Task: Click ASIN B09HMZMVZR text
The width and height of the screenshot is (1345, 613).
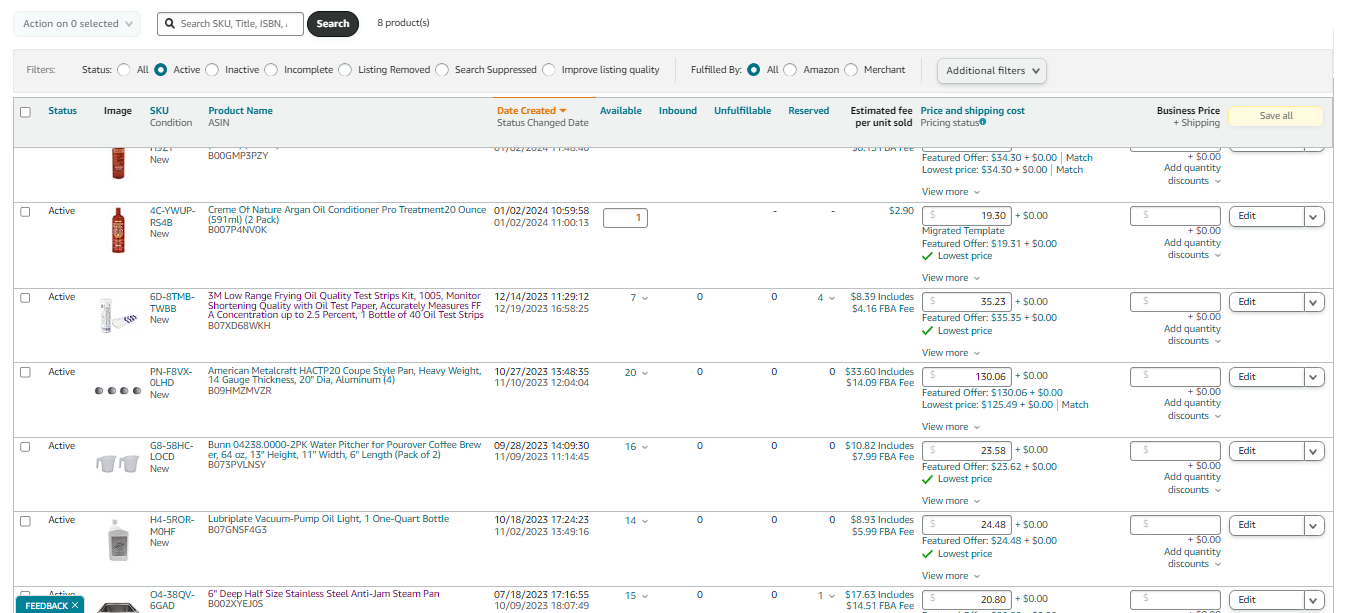Action: (x=239, y=391)
